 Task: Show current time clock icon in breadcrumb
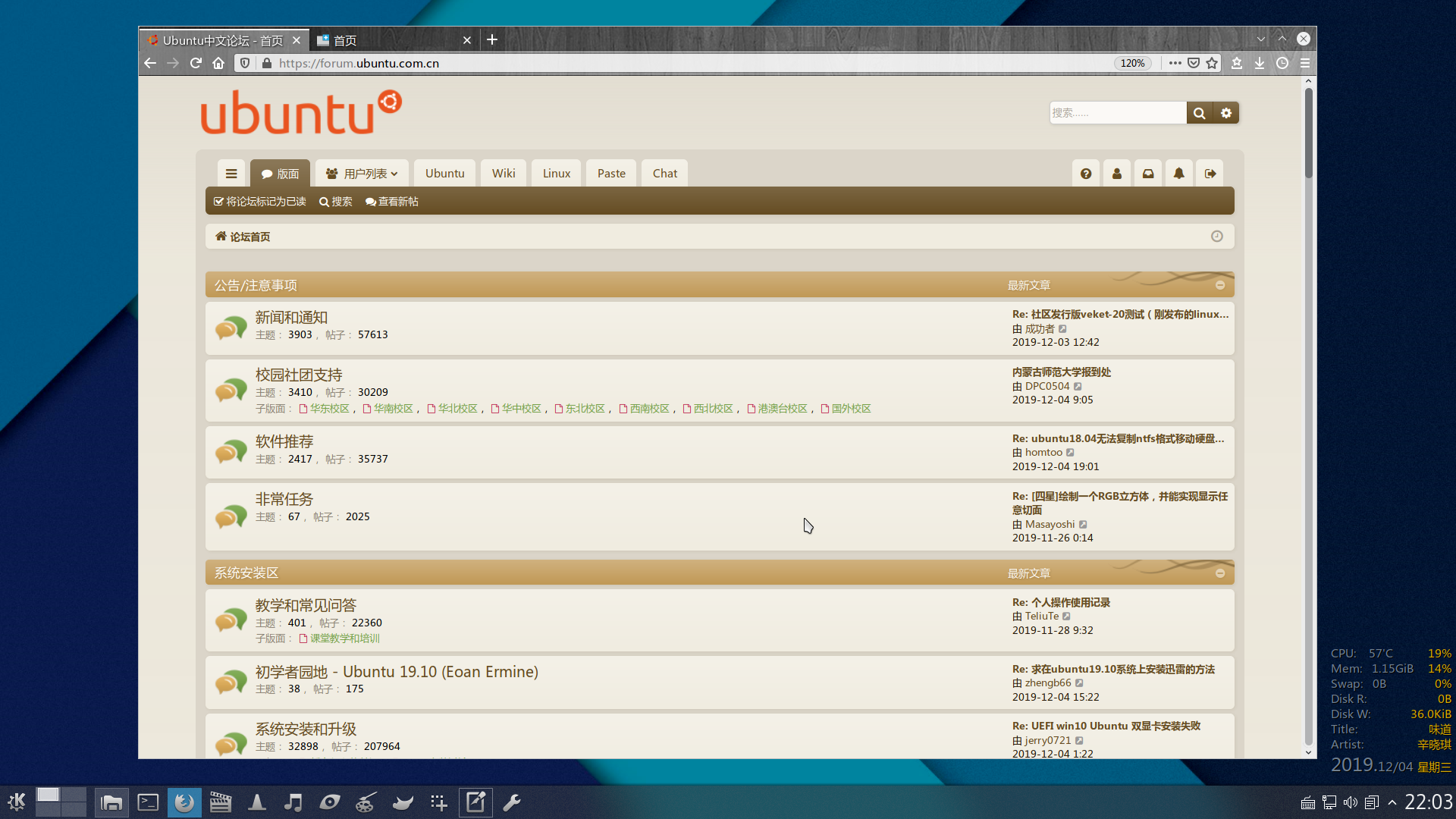(x=1217, y=237)
